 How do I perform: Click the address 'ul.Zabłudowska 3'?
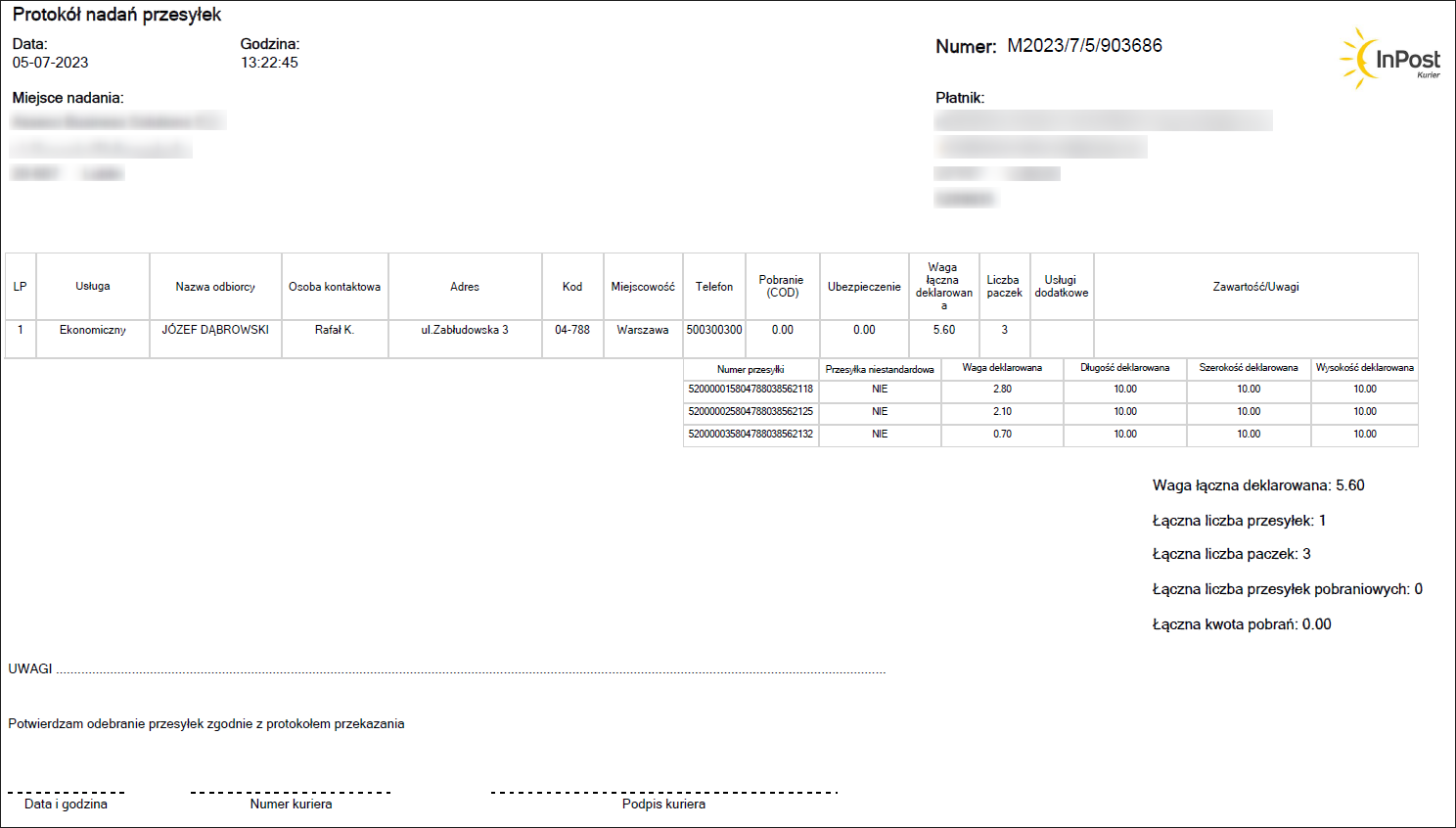(x=465, y=330)
